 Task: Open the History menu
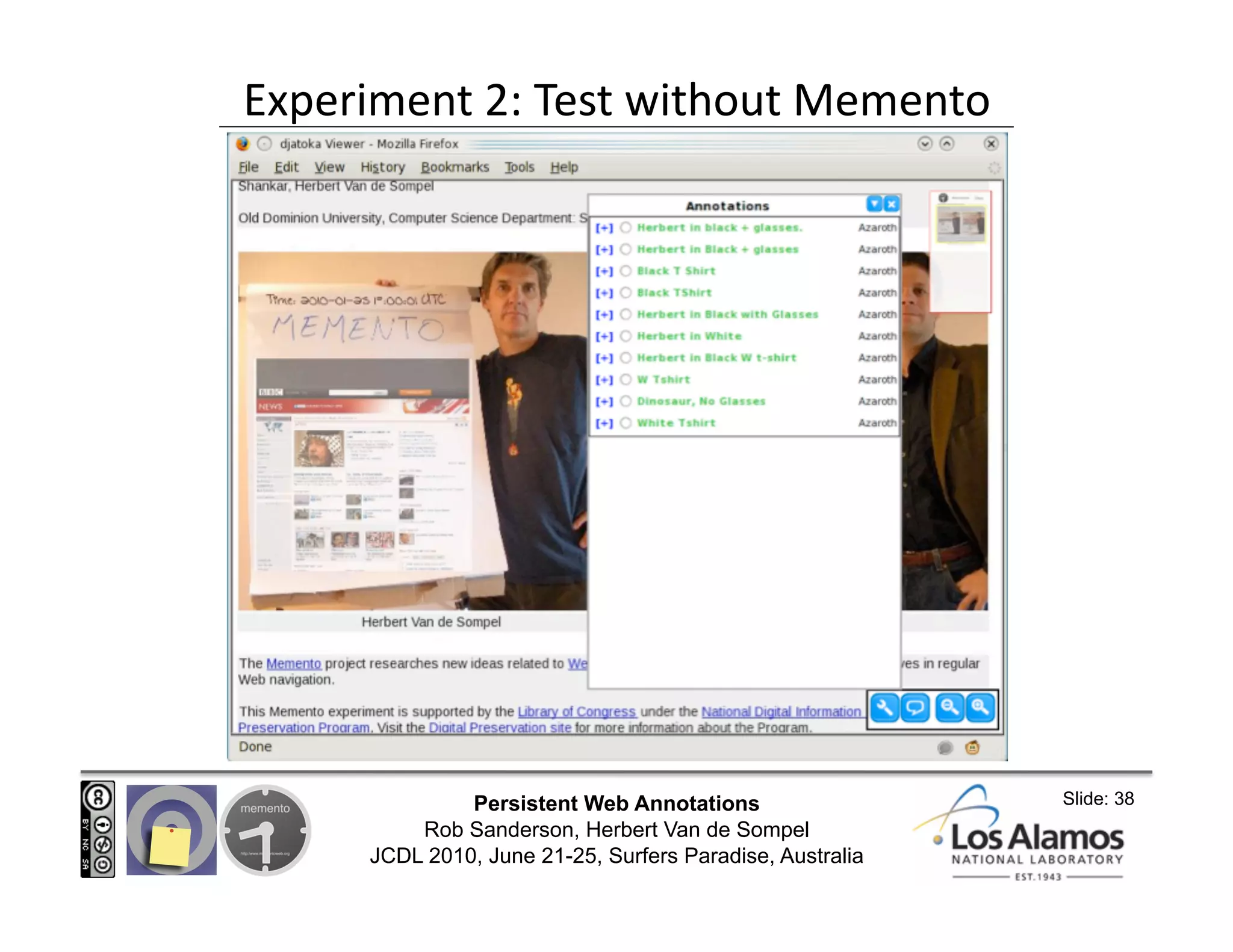tap(383, 167)
